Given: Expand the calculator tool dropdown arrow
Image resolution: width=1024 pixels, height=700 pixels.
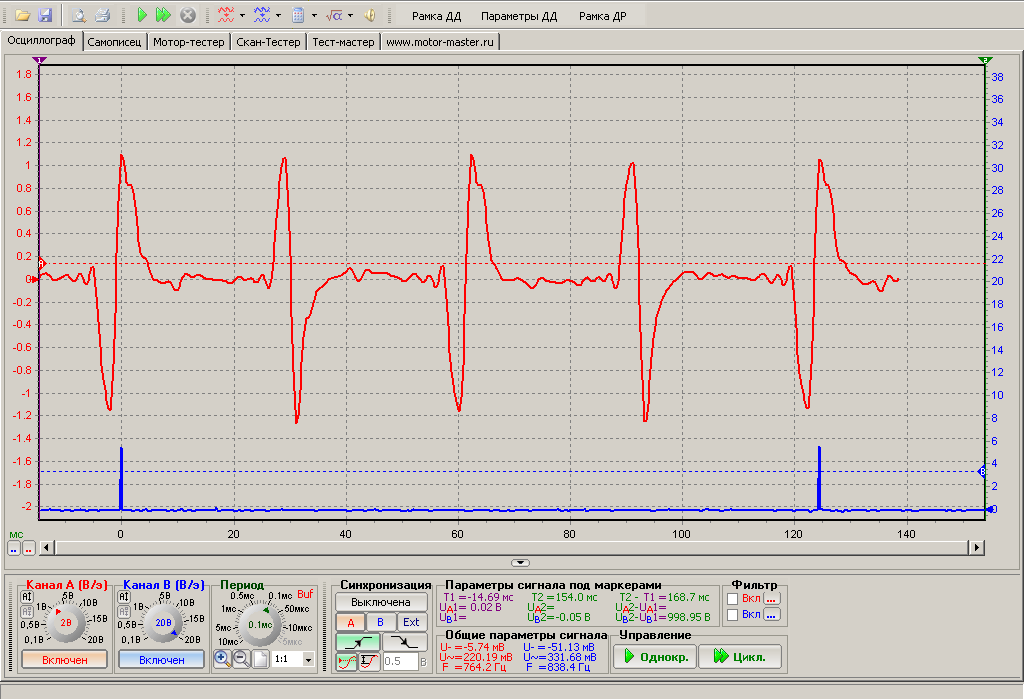Looking at the screenshot, I should 314,16.
